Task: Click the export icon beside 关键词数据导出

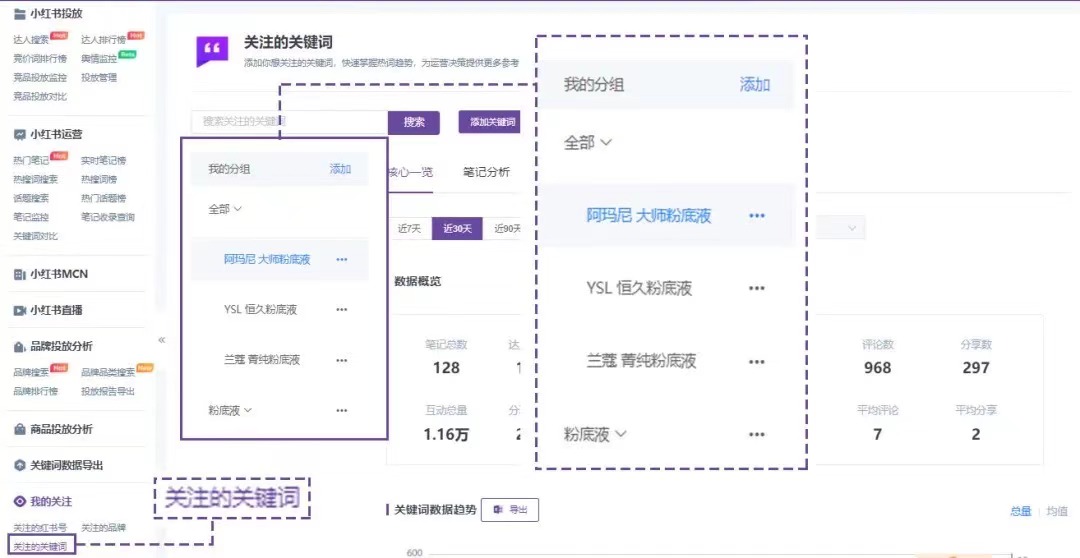Action: coord(19,465)
